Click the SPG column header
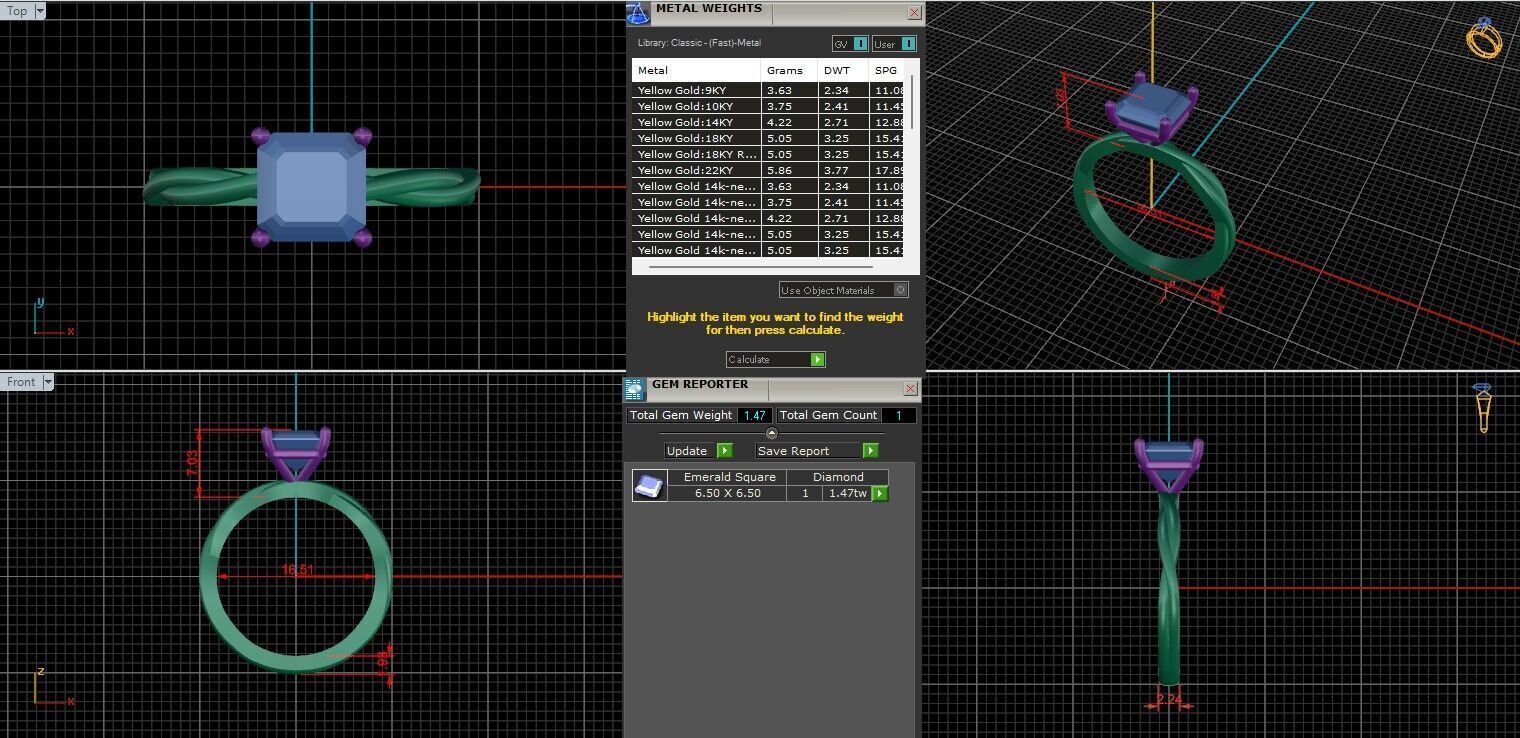The image size is (1520, 738). click(886, 71)
